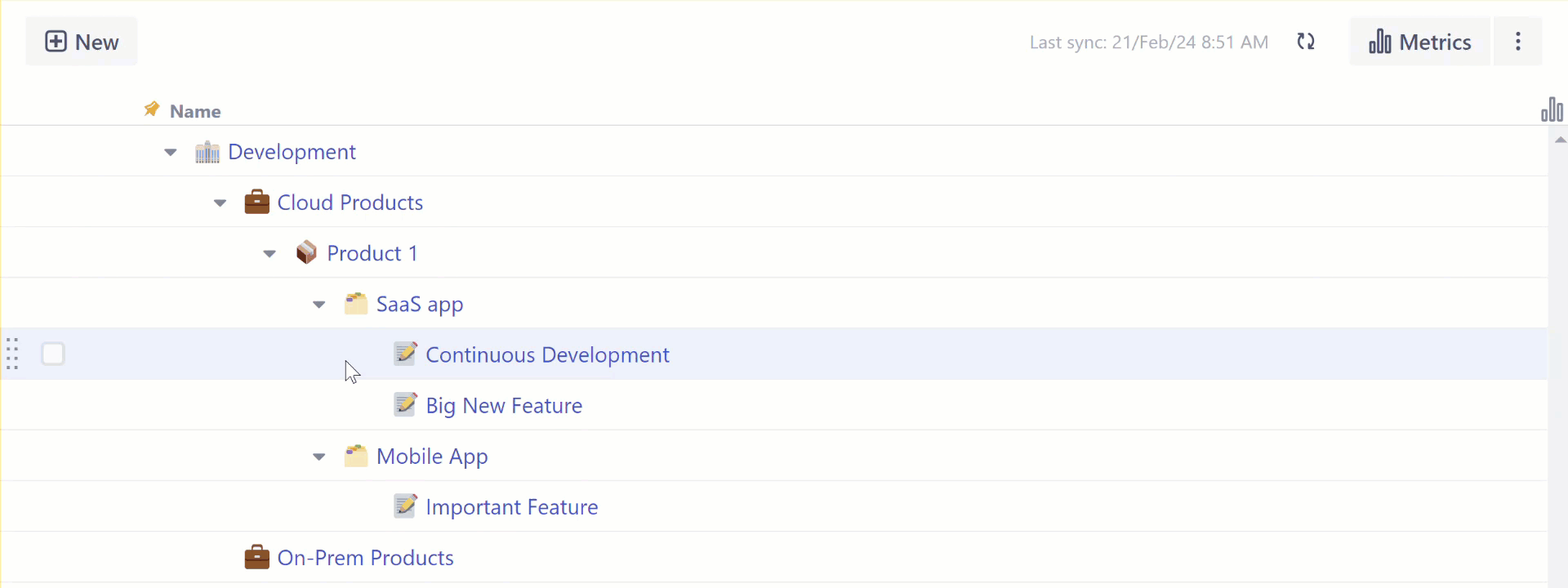Open the Metrics panel button
Viewport: 1568px width, 588px height.
coord(1419,42)
